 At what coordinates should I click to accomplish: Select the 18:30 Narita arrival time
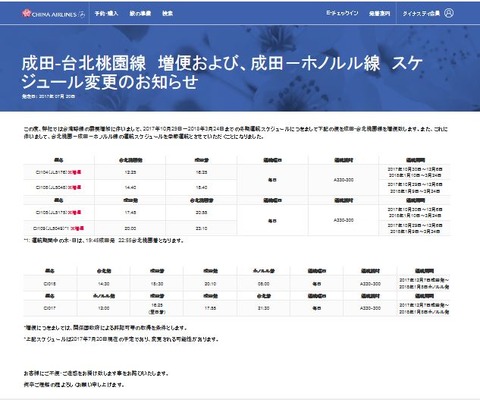(x=157, y=284)
